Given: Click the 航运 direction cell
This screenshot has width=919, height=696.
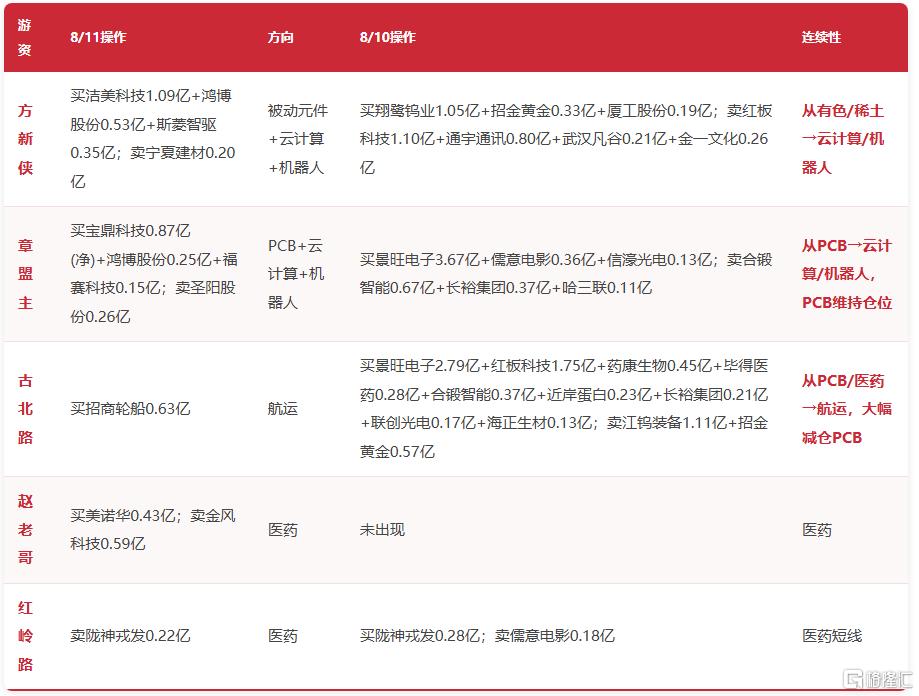Looking at the screenshot, I should tap(282, 409).
